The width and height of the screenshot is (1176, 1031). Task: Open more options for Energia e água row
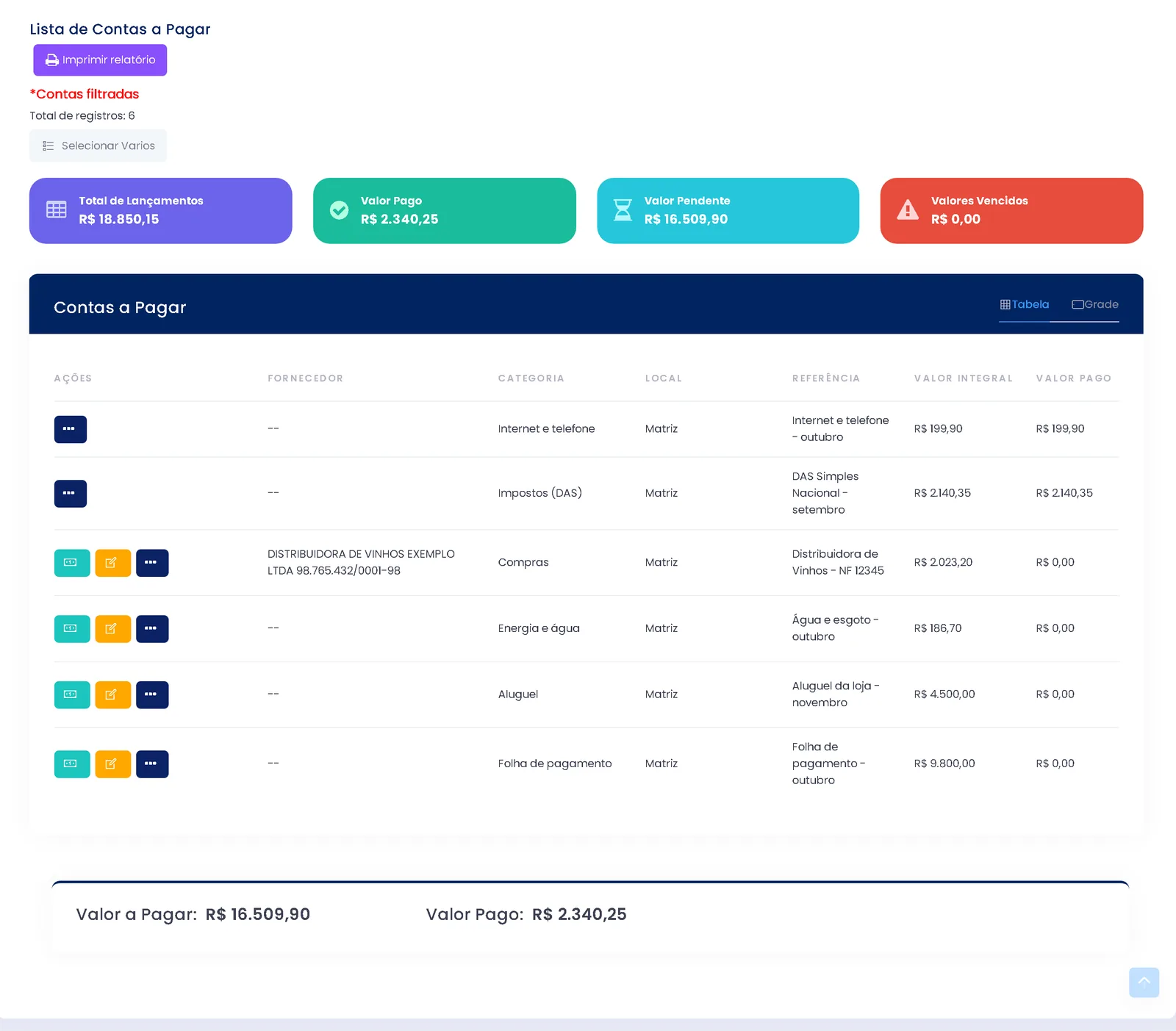click(152, 629)
